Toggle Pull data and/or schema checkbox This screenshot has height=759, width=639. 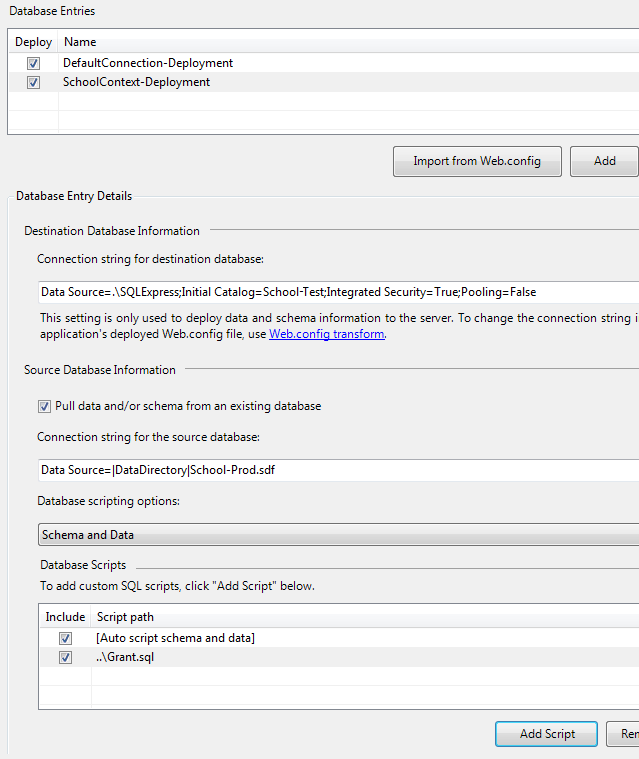[44, 406]
